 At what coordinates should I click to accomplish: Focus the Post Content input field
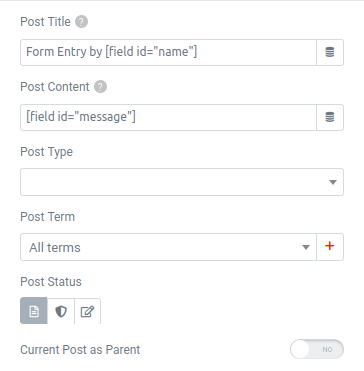[168, 117]
